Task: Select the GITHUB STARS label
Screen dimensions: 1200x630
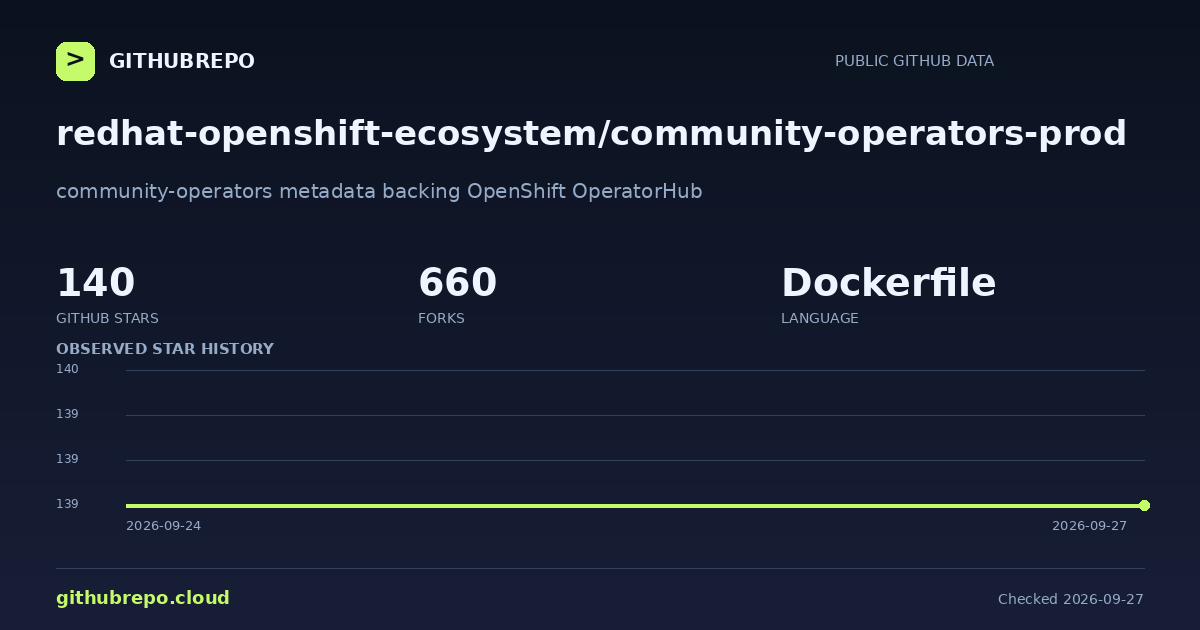Action: pyautogui.click(x=107, y=319)
